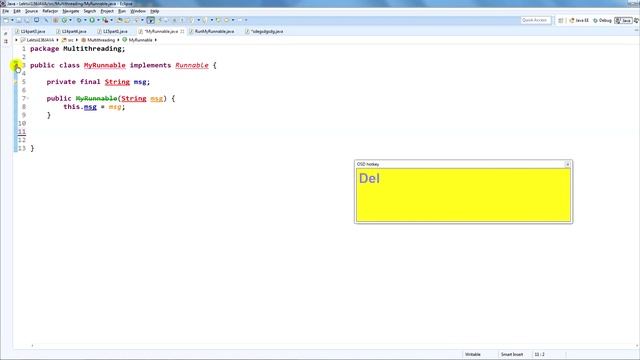The height and width of the screenshot is (360, 640).
Task: Click the 'Runnable' interface name on line 3
Action: [192, 65]
